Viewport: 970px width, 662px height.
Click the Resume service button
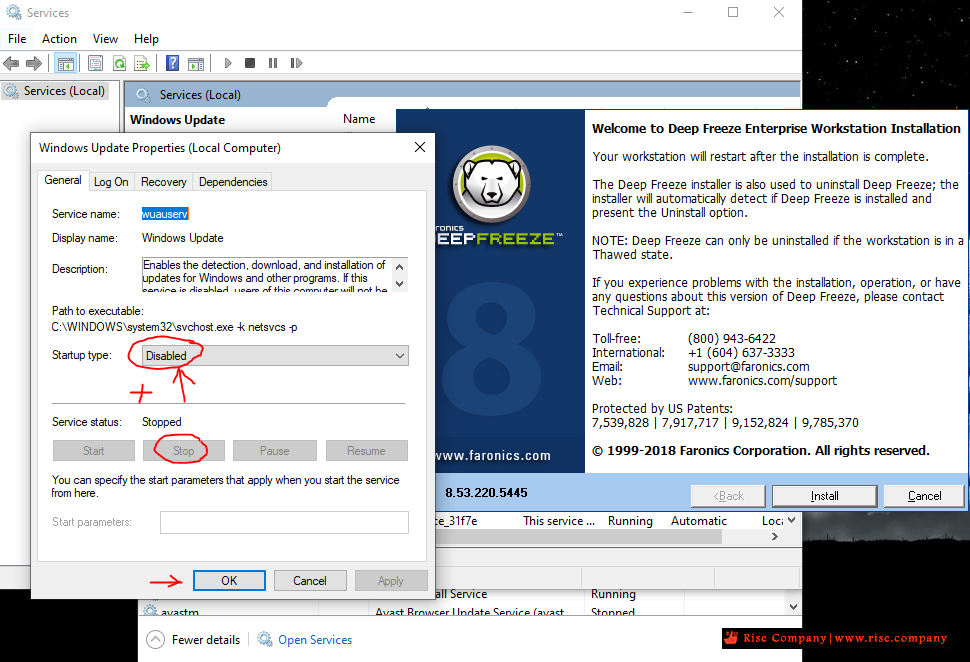pyautogui.click(x=366, y=451)
